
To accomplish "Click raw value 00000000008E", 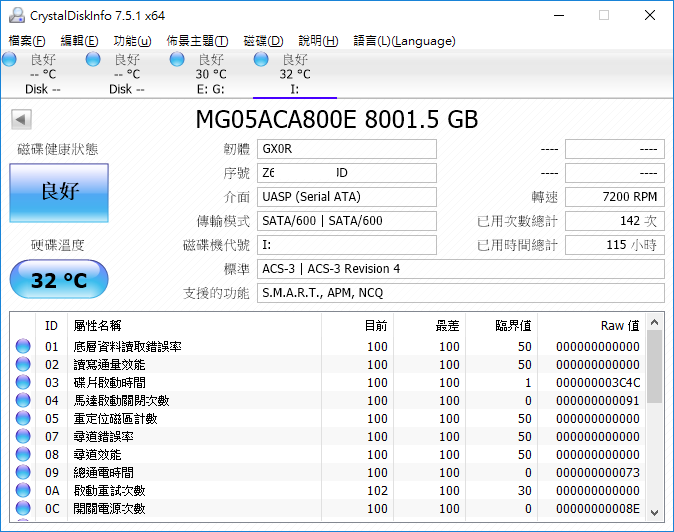I will pos(598,509).
